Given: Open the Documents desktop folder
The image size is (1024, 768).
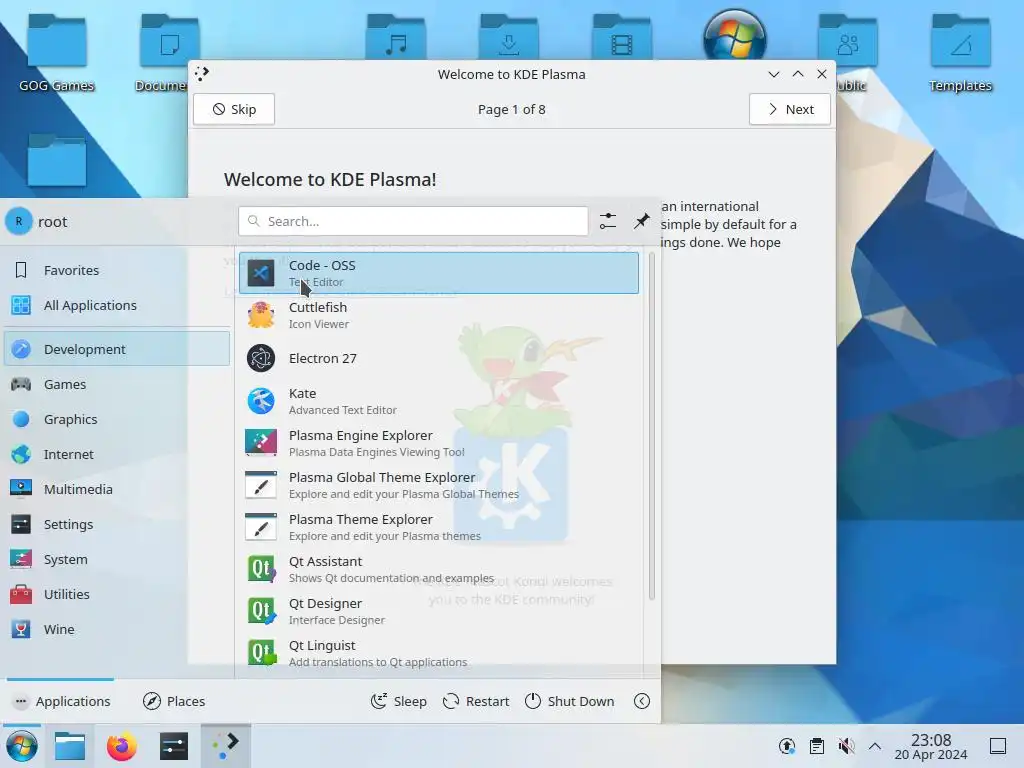Looking at the screenshot, I should (165, 54).
